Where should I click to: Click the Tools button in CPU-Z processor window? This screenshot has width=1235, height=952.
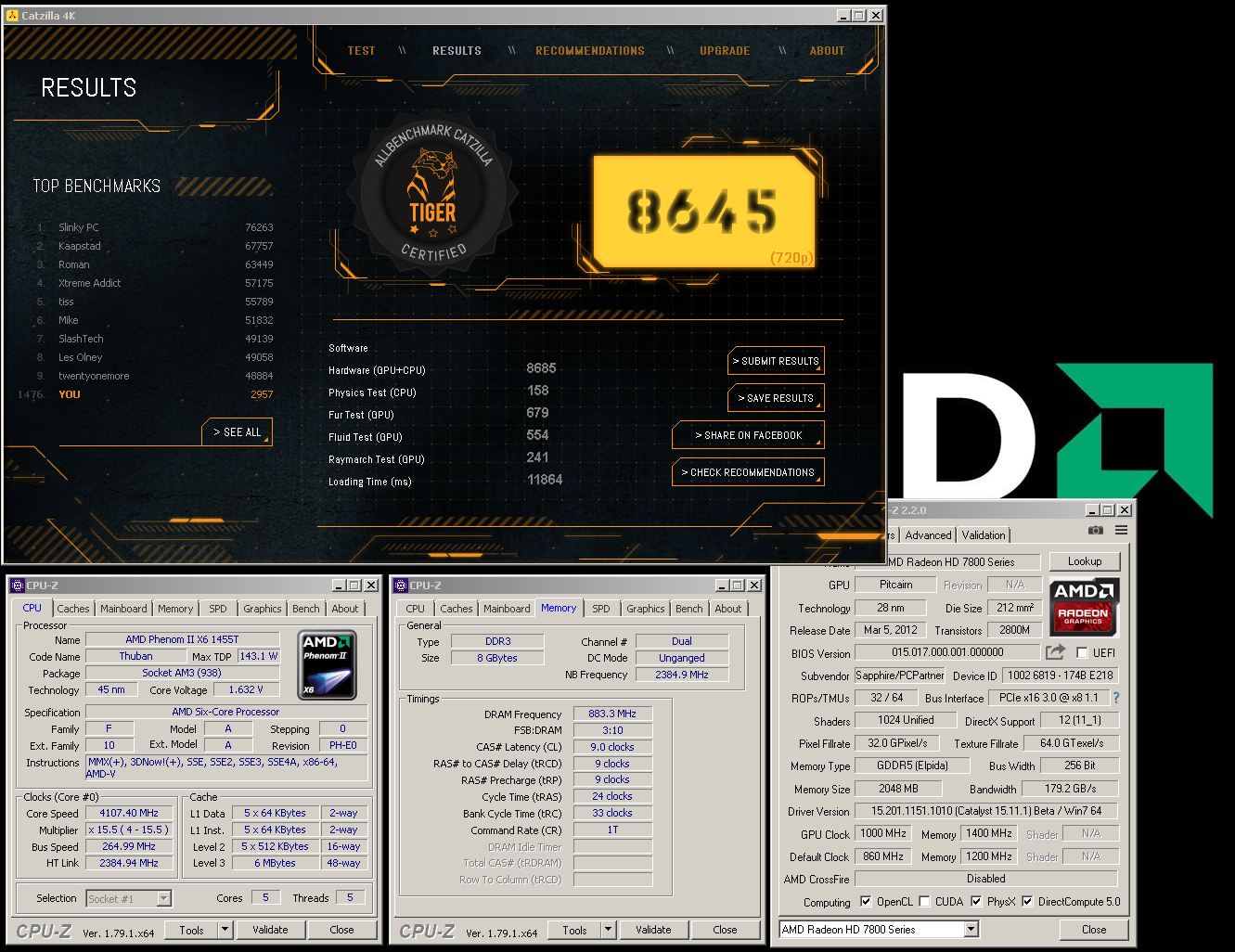[191, 930]
